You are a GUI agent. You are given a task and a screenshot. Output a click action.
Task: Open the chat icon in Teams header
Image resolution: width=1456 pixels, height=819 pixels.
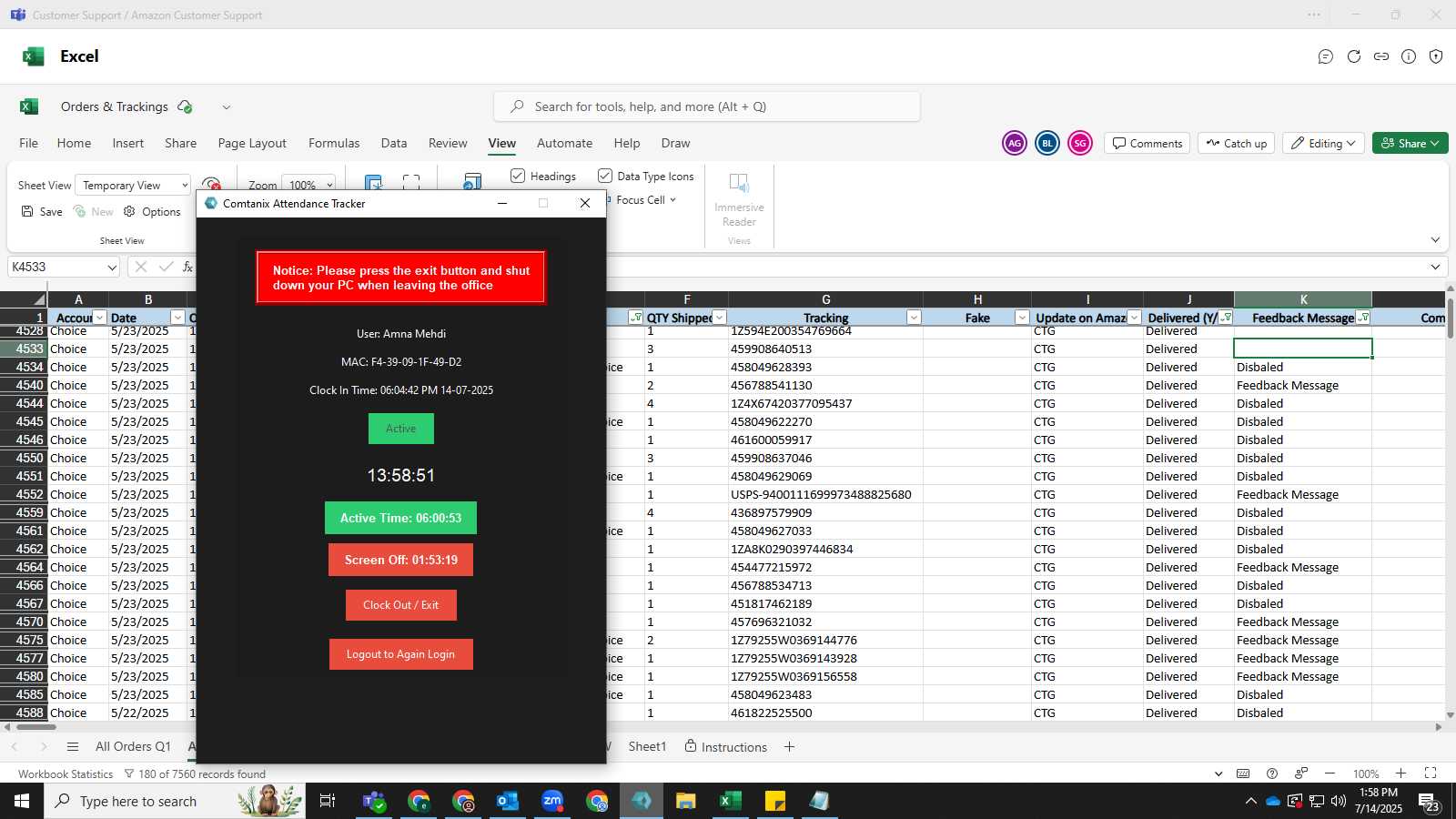coord(1326,56)
